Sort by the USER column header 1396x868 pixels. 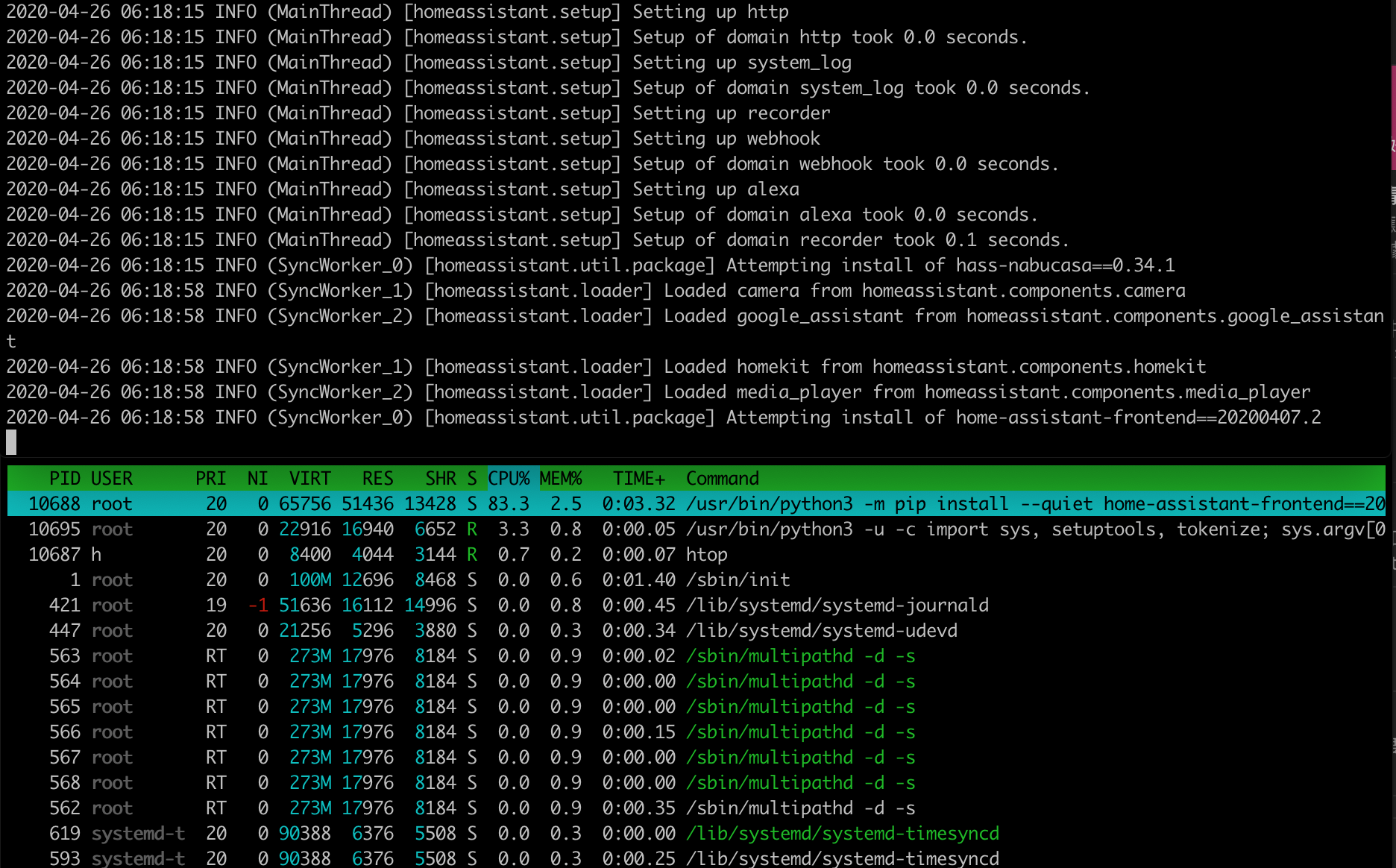pos(112,478)
